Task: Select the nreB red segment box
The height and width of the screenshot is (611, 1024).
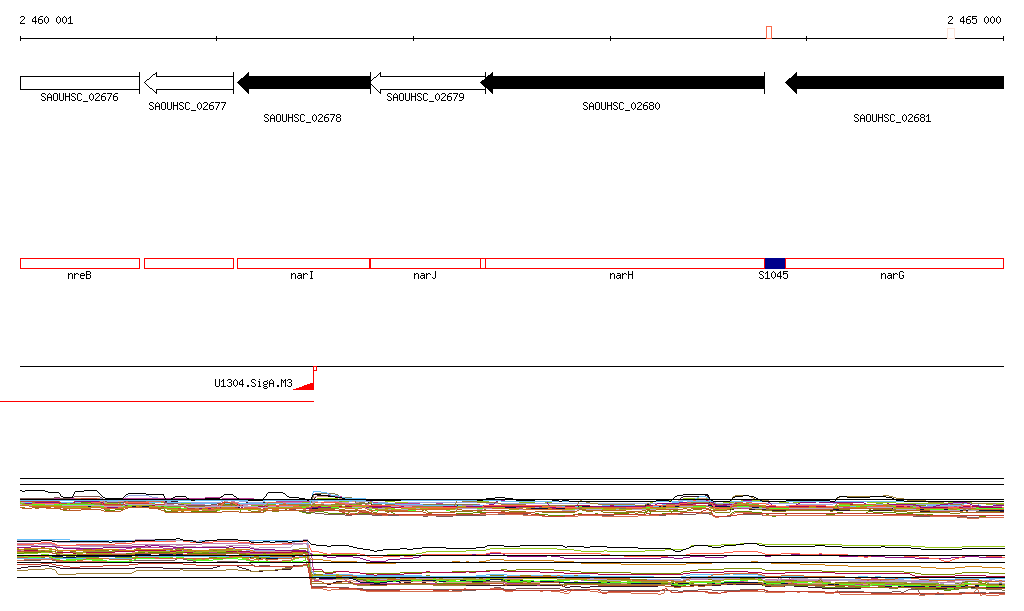Action: tap(80, 264)
